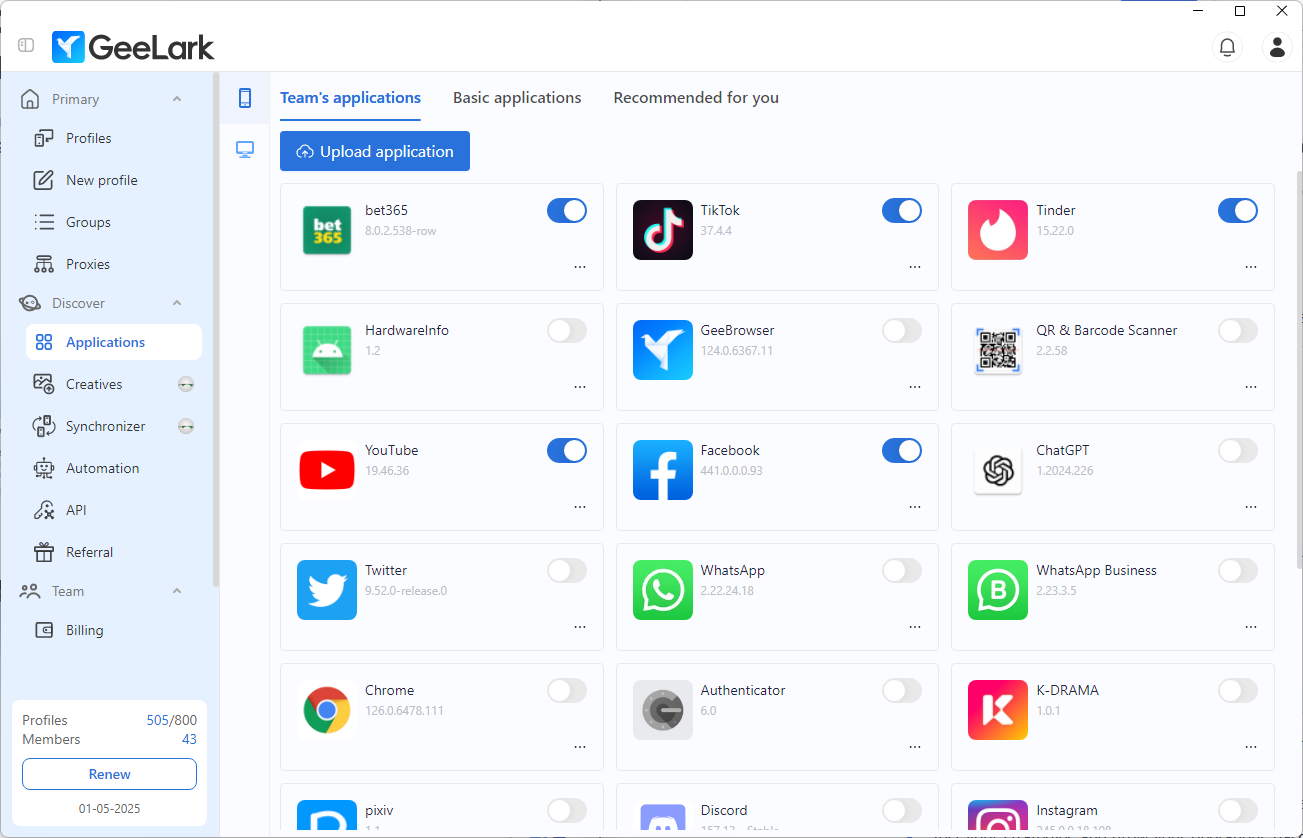Image resolution: width=1303 pixels, height=838 pixels.
Task: Open more options for ChatGPT
Action: [x=1251, y=507]
